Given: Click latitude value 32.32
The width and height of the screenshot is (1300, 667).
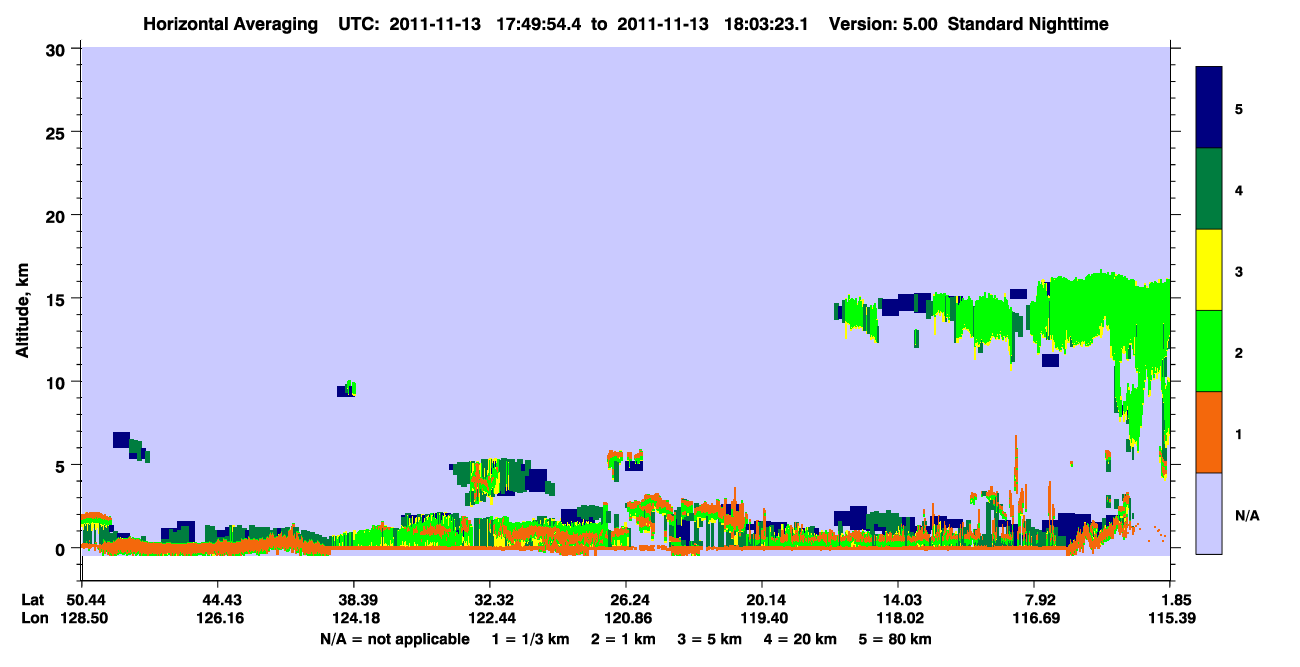Looking at the screenshot, I should (x=490, y=600).
